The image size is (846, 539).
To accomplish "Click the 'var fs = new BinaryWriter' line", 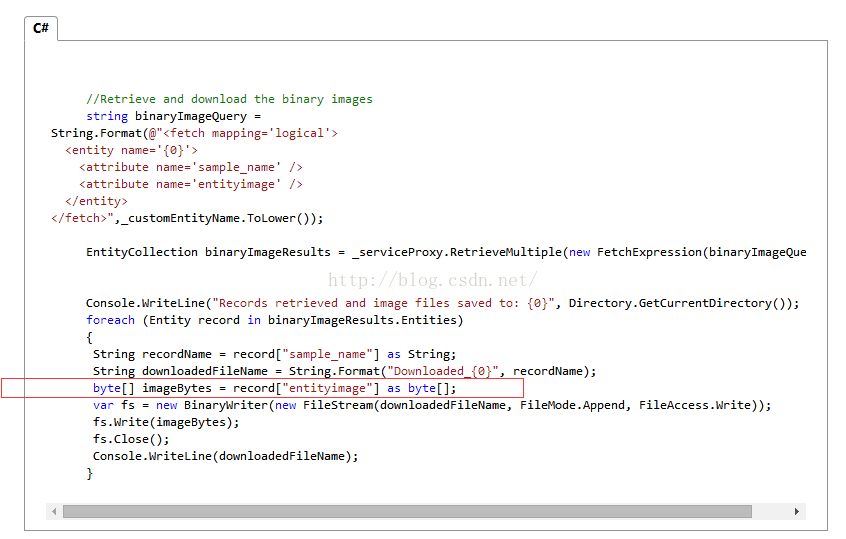I will click(432, 405).
